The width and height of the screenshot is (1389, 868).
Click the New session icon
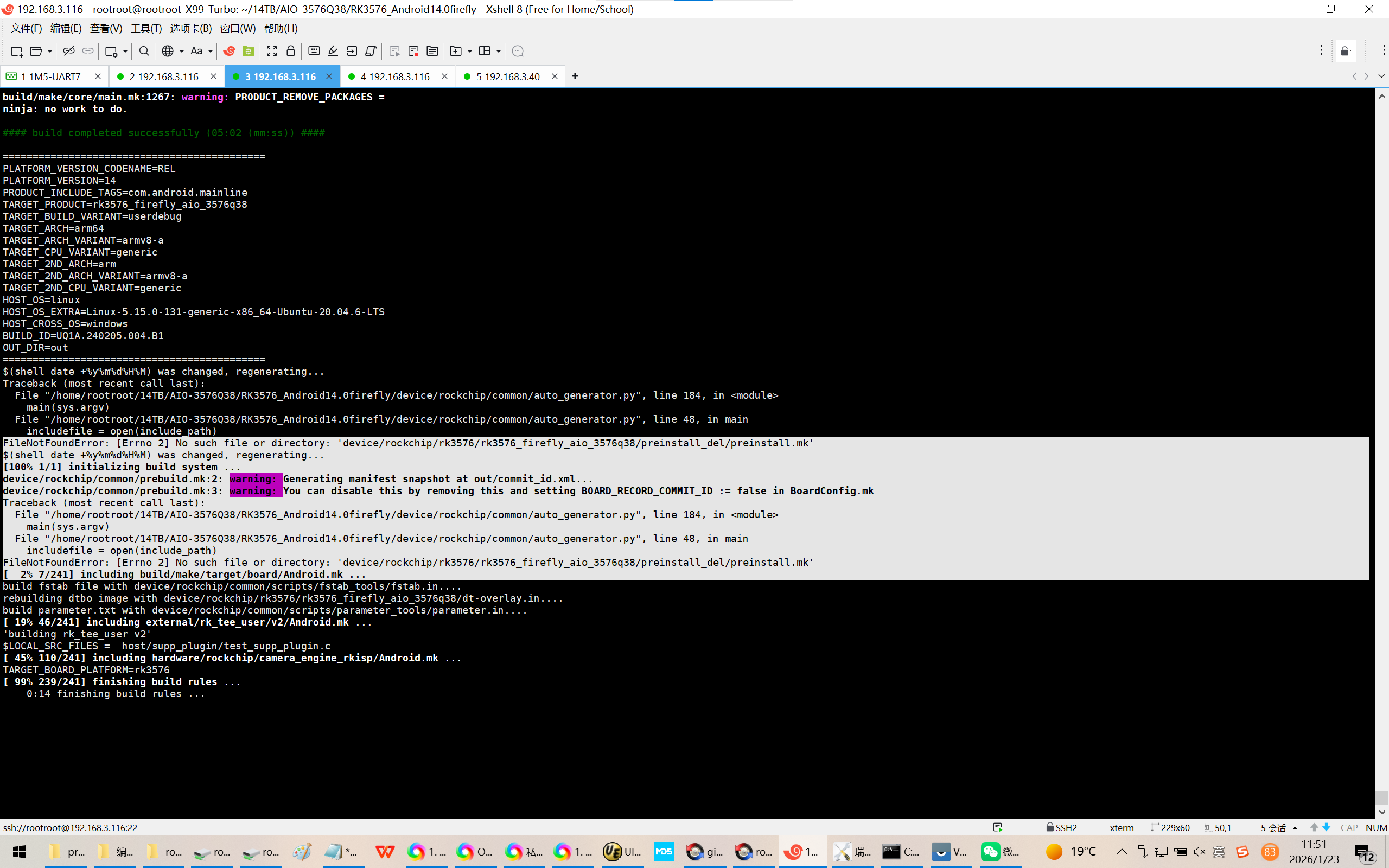(x=16, y=51)
